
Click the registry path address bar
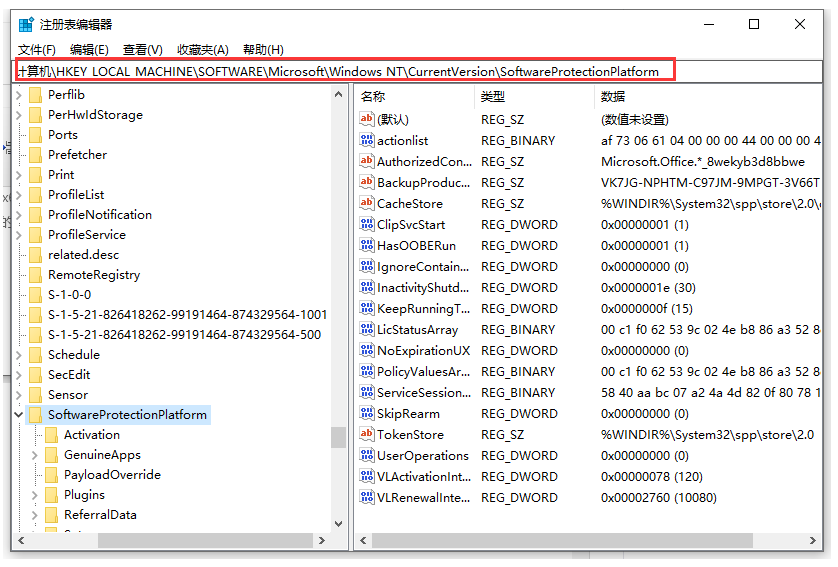coord(346,71)
